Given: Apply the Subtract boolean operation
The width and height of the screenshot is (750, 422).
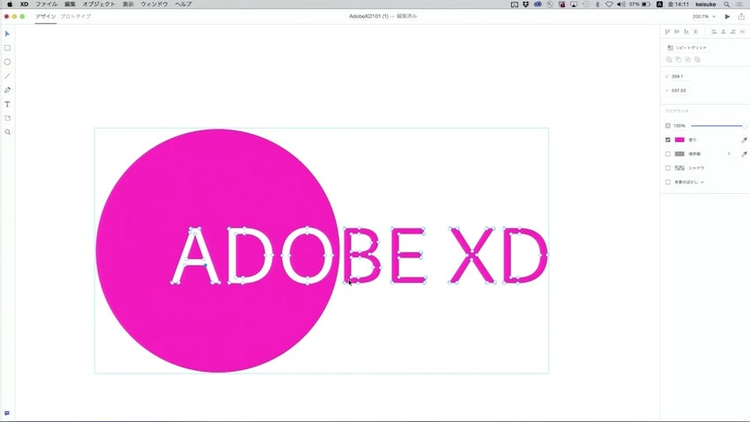Looking at the screenshot, I should pos(678,60).
